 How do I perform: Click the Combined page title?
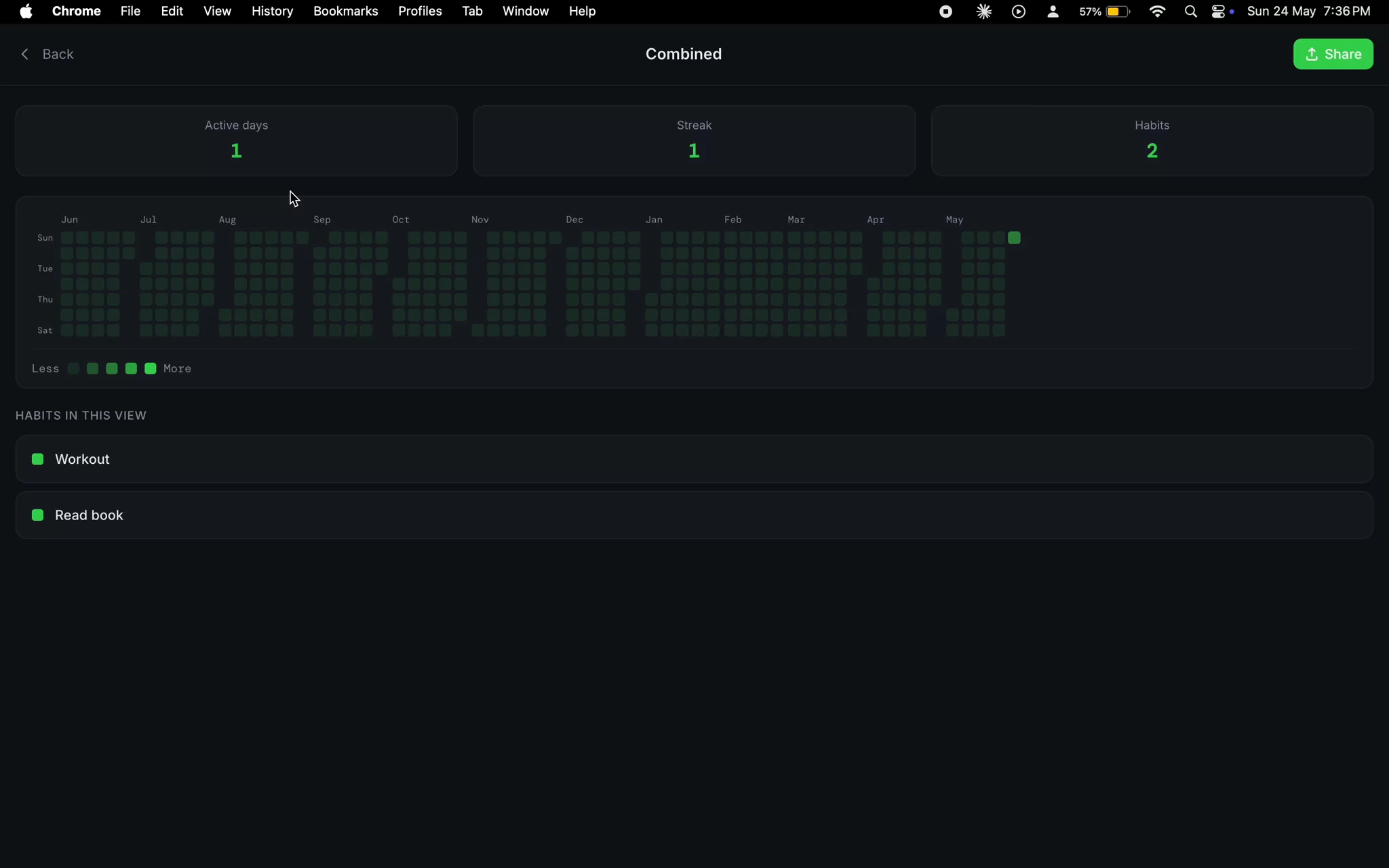coord(683,54)
